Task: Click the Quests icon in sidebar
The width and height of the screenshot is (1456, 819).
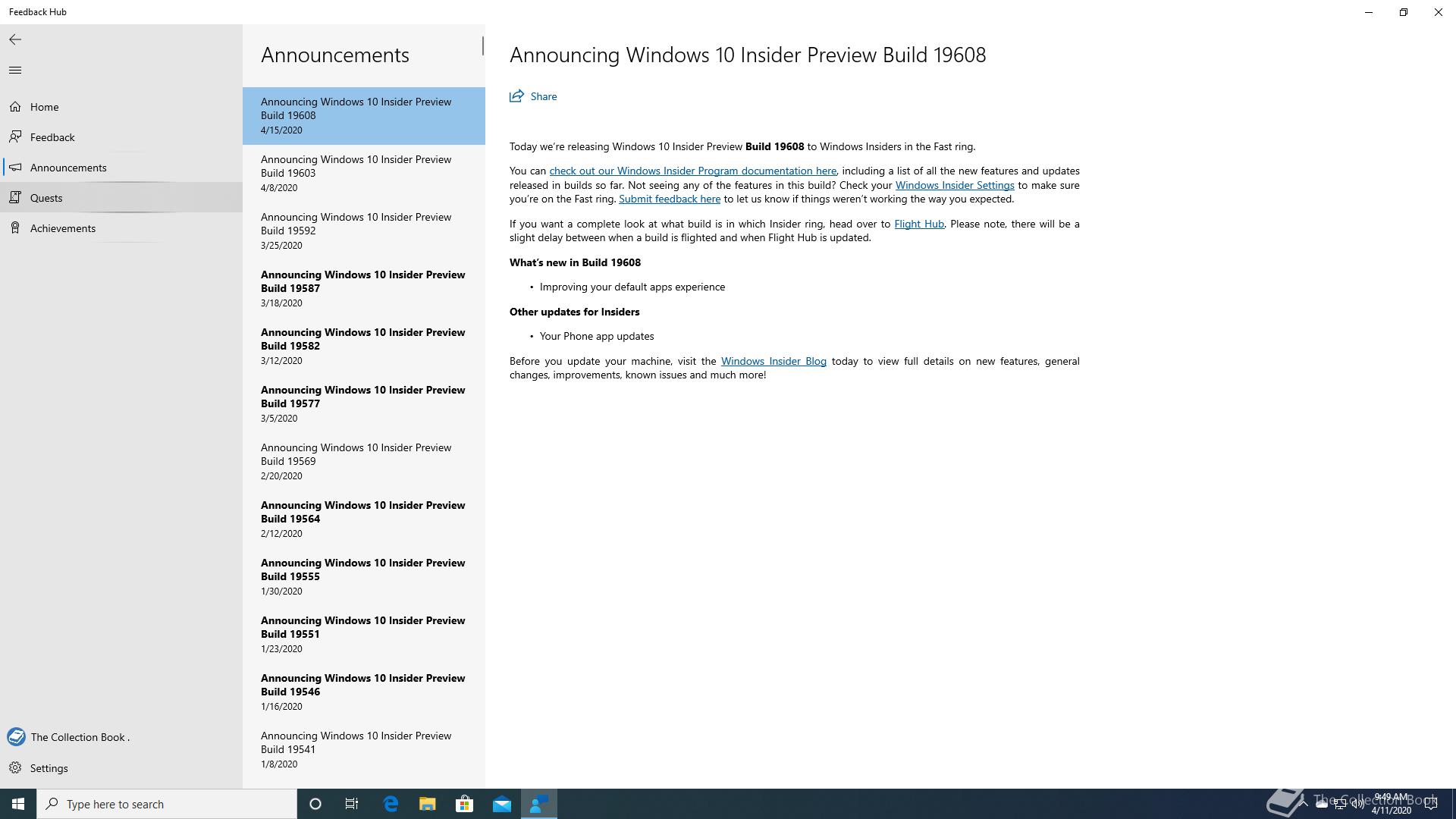Action: [15, 198]
